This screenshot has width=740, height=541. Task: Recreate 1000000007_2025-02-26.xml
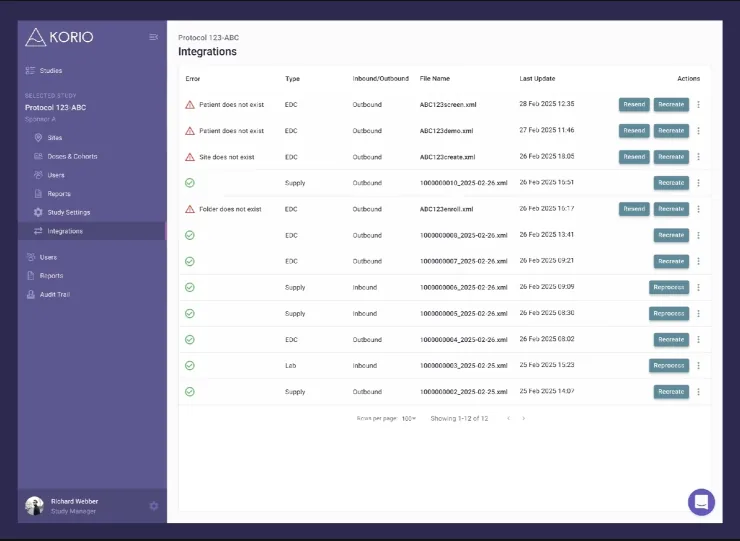[671, 261]
